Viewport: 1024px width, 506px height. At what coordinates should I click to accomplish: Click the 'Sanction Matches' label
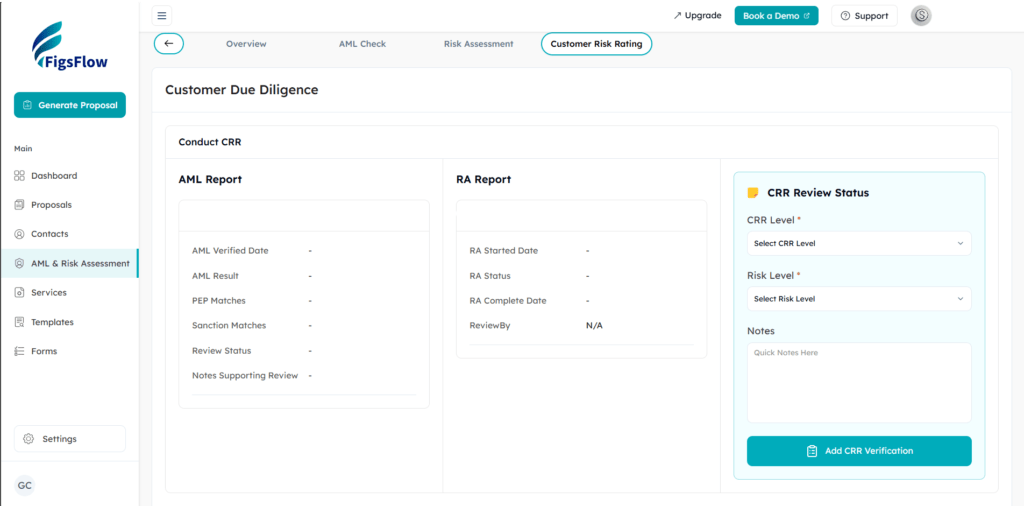pos(229,325)
